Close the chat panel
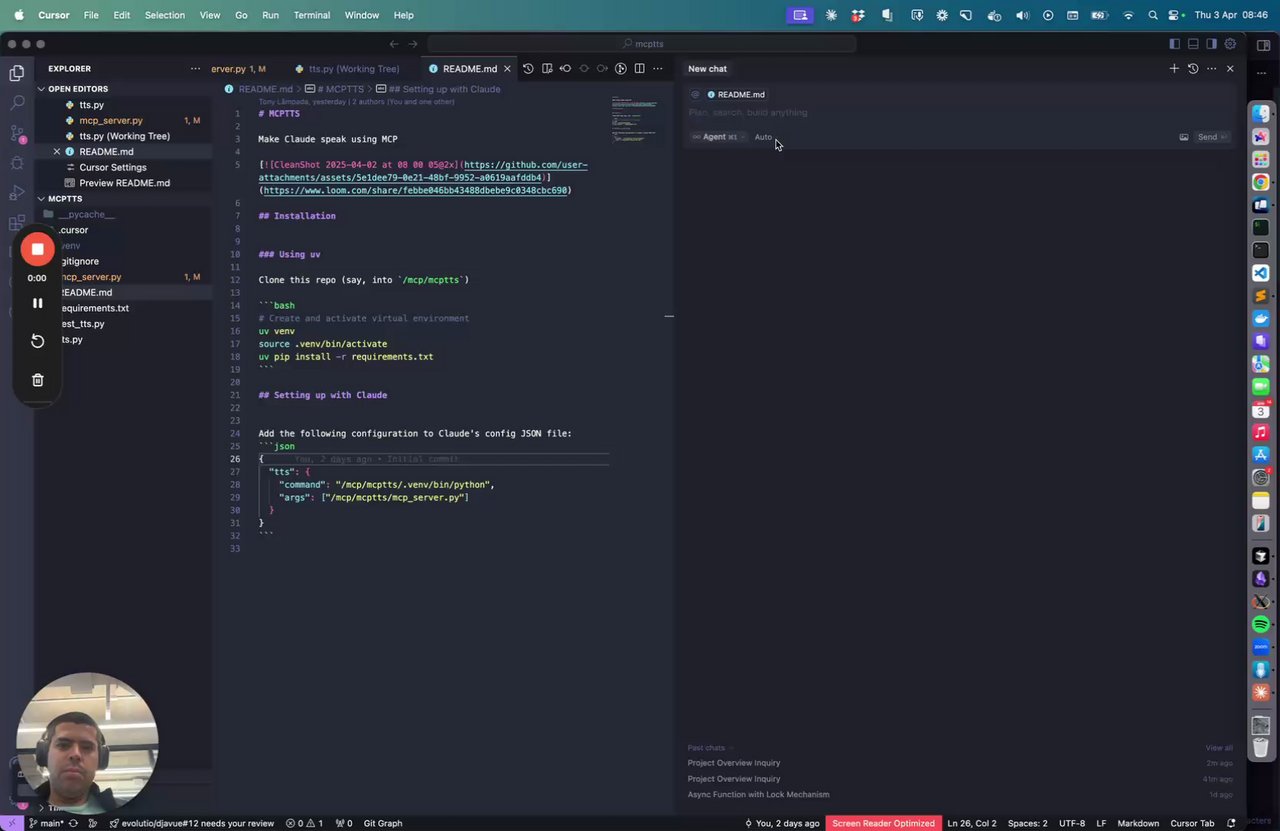This screenshot has height=831, width=1280. click(x=1230, y=69)
